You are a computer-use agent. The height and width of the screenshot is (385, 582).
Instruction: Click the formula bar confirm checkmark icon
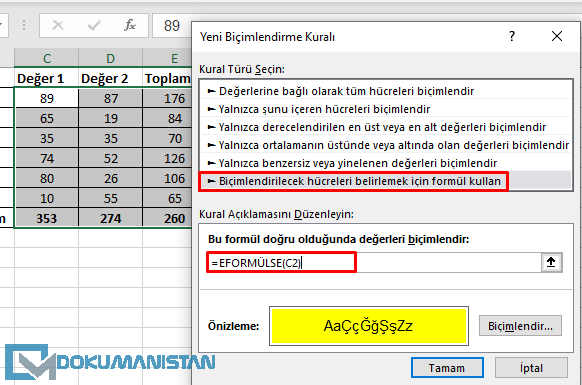[x=94, y=25]
